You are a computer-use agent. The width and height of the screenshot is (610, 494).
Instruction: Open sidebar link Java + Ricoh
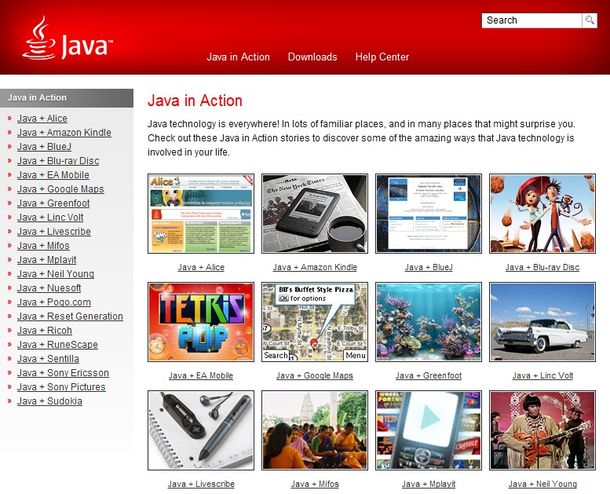[x=45, y=330]
